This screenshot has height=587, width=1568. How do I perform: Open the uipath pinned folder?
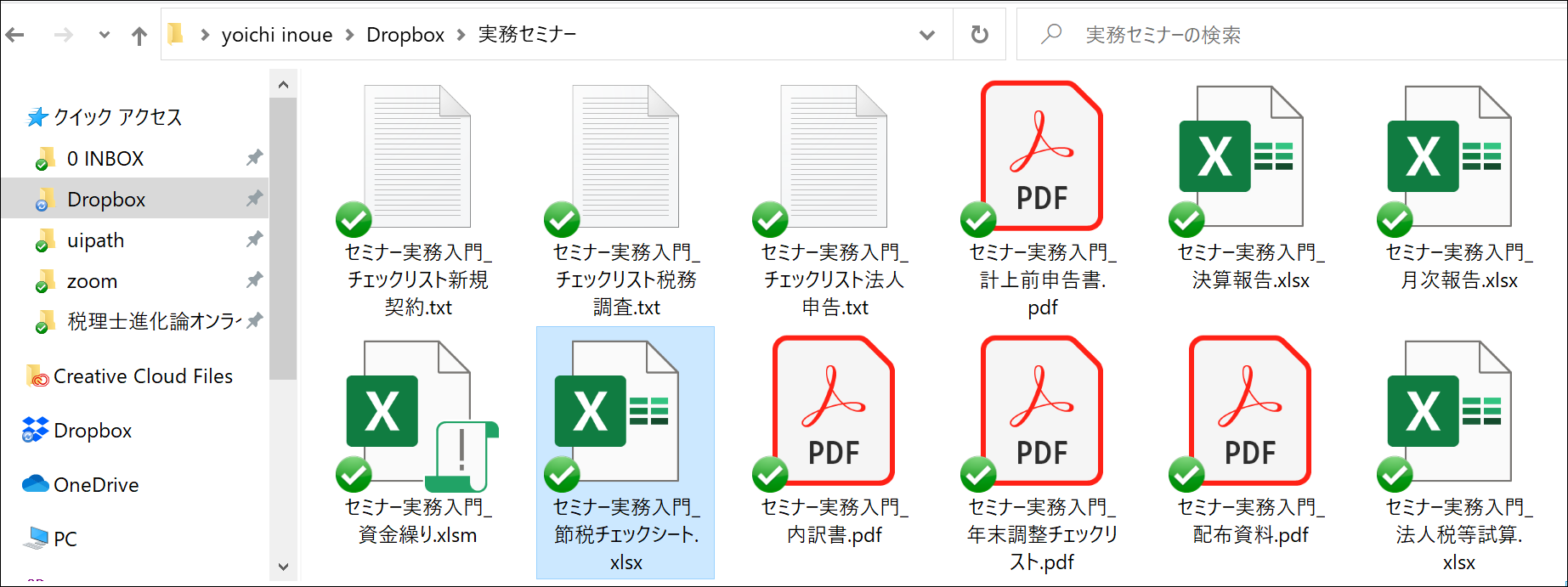(x=95, y=240)
